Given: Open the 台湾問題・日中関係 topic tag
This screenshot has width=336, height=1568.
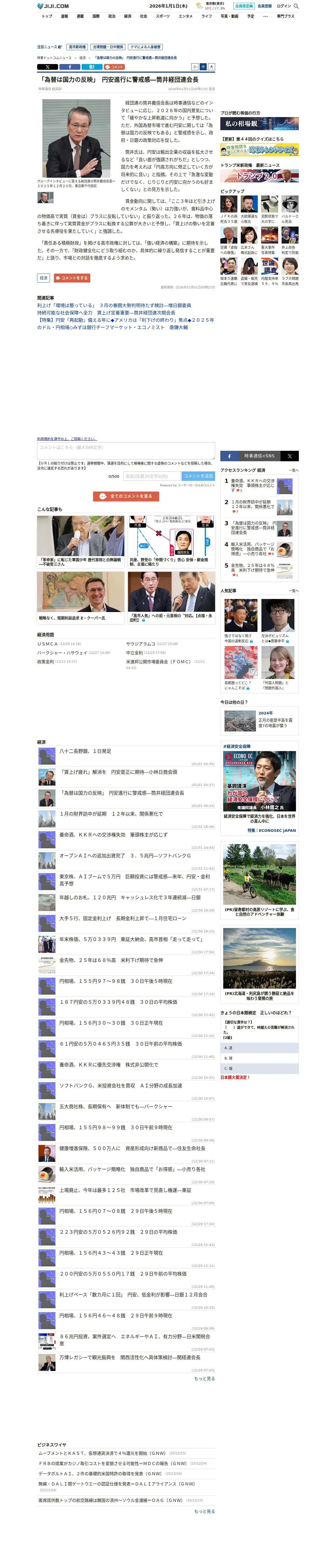Looking at the screenshot, I should click(108, 47).
